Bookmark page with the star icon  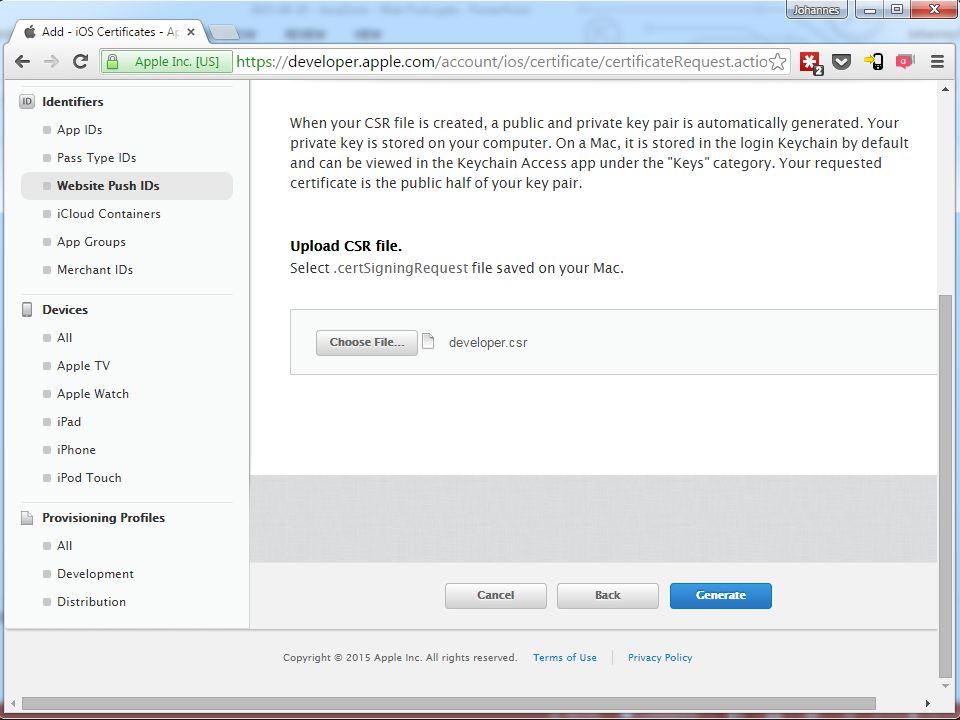pyautogui.click(x=778, y=62)
